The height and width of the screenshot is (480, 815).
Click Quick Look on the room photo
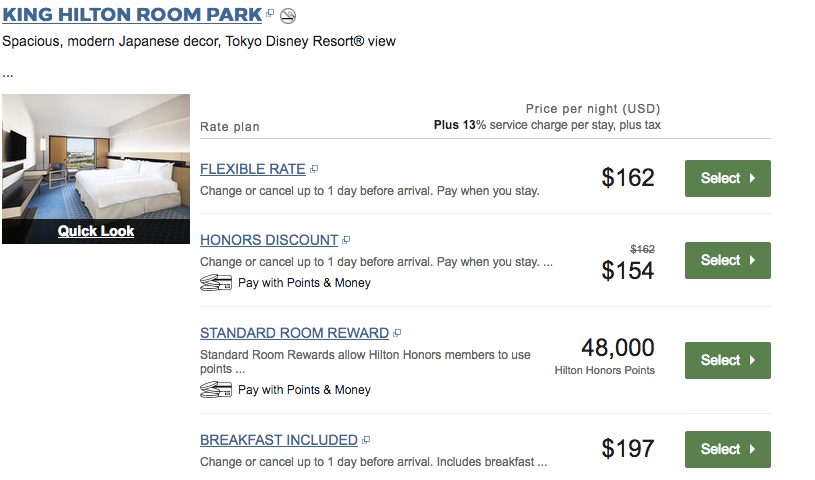96,231
